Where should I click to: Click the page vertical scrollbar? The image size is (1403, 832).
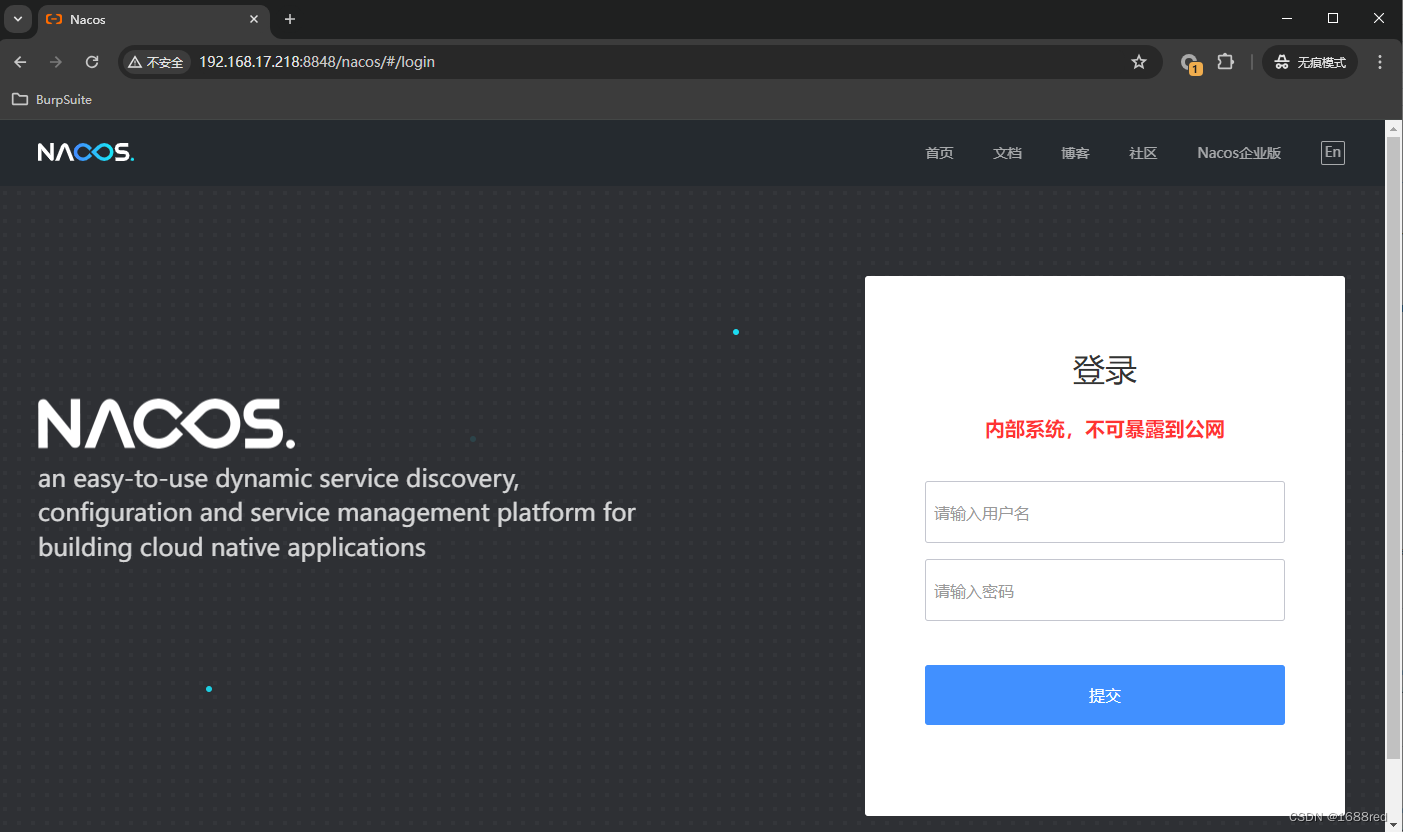[x=1394, y=450]
